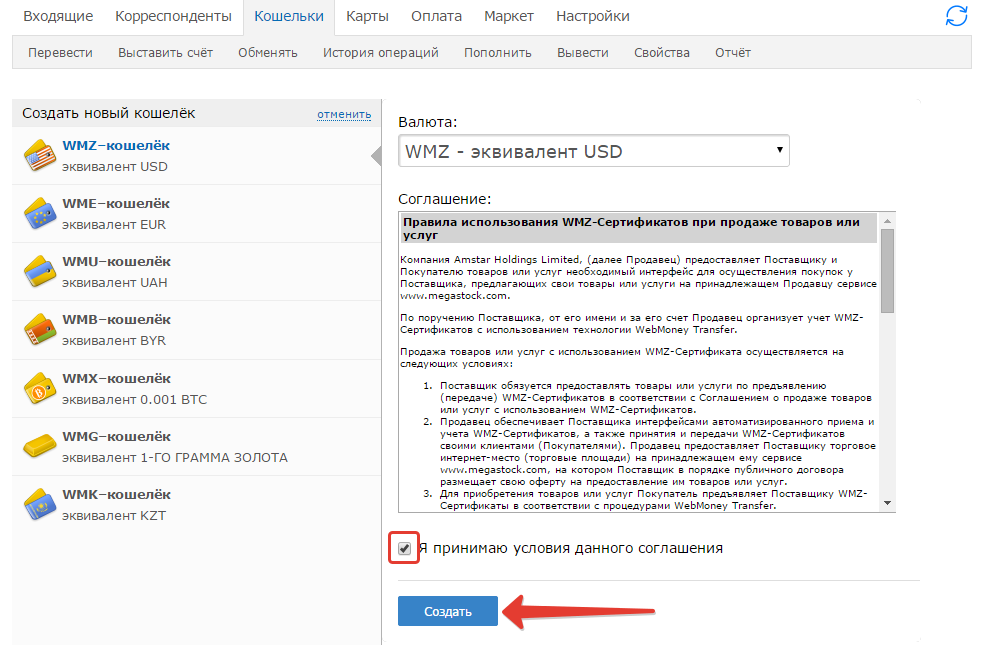Click the 'эквивалент UAH' text
The image size is (982, 645).
115,283
